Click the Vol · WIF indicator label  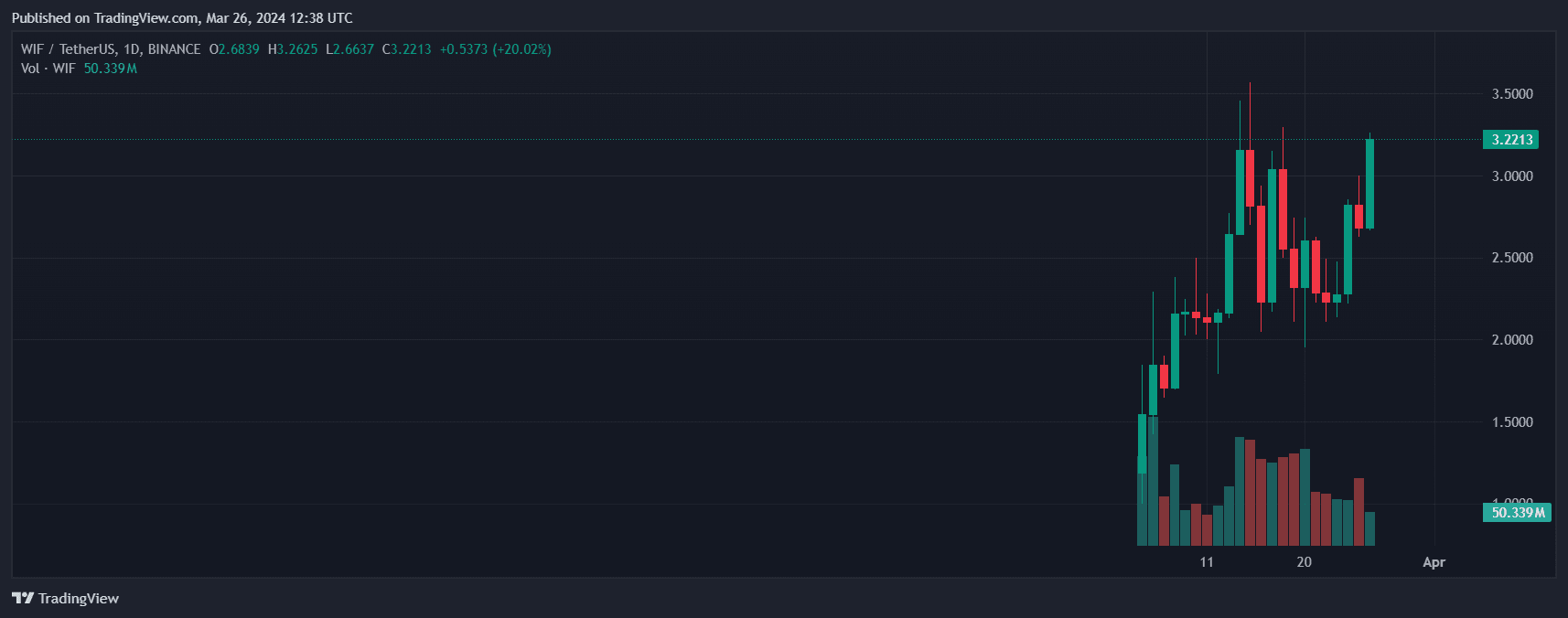point(48,69)
